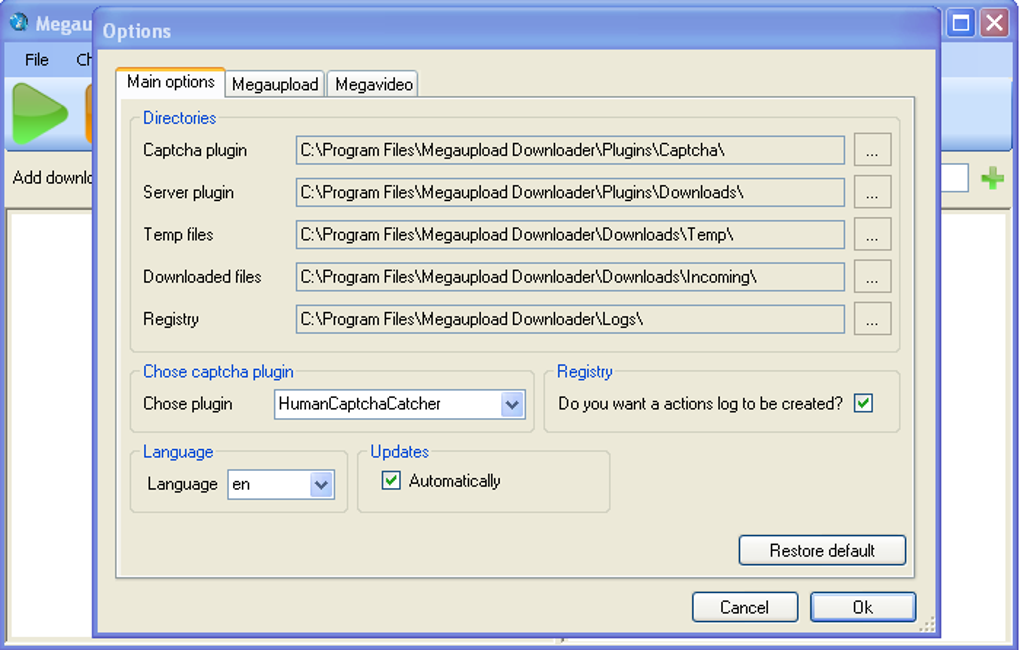The image size is (1020, 650).
Task: Open the Language selection dropdown
Action: [322, 484]
